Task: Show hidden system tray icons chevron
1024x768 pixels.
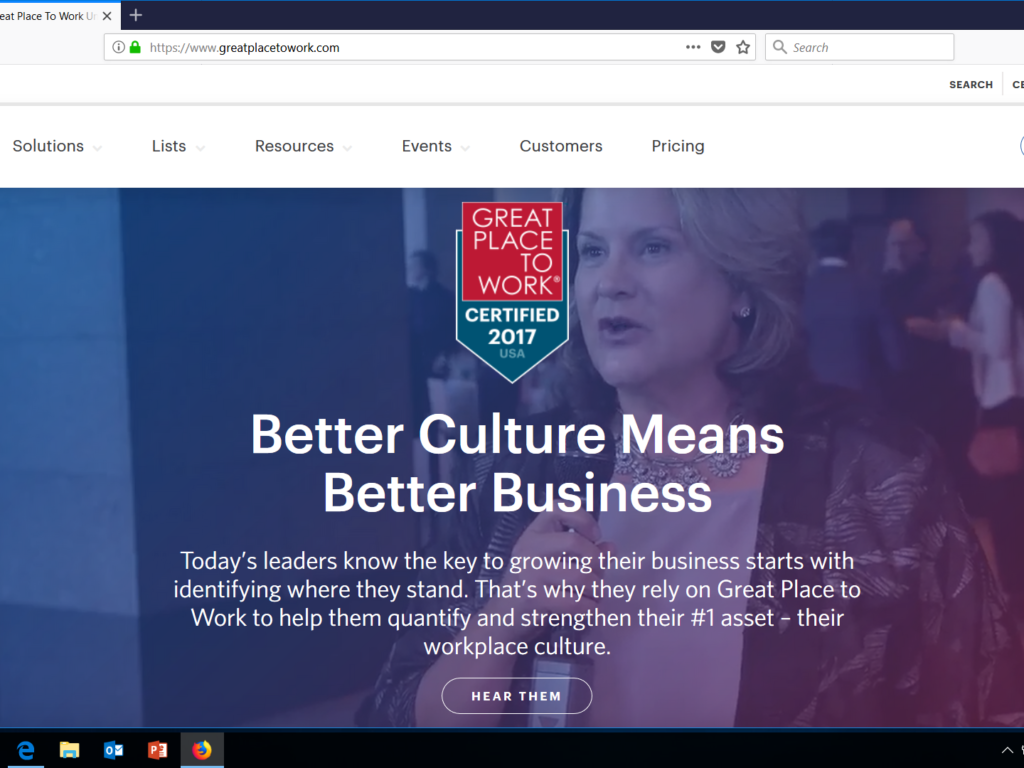Action: click(1007, 750)
